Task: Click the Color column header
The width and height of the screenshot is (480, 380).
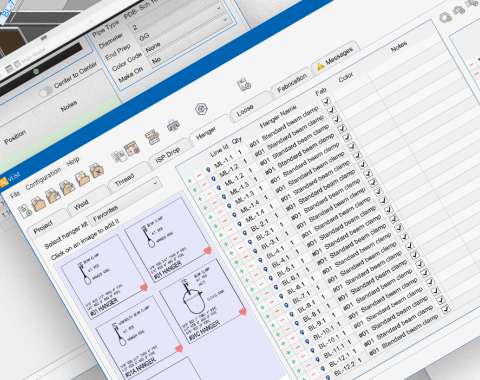Action: click(x=346, y=77)
